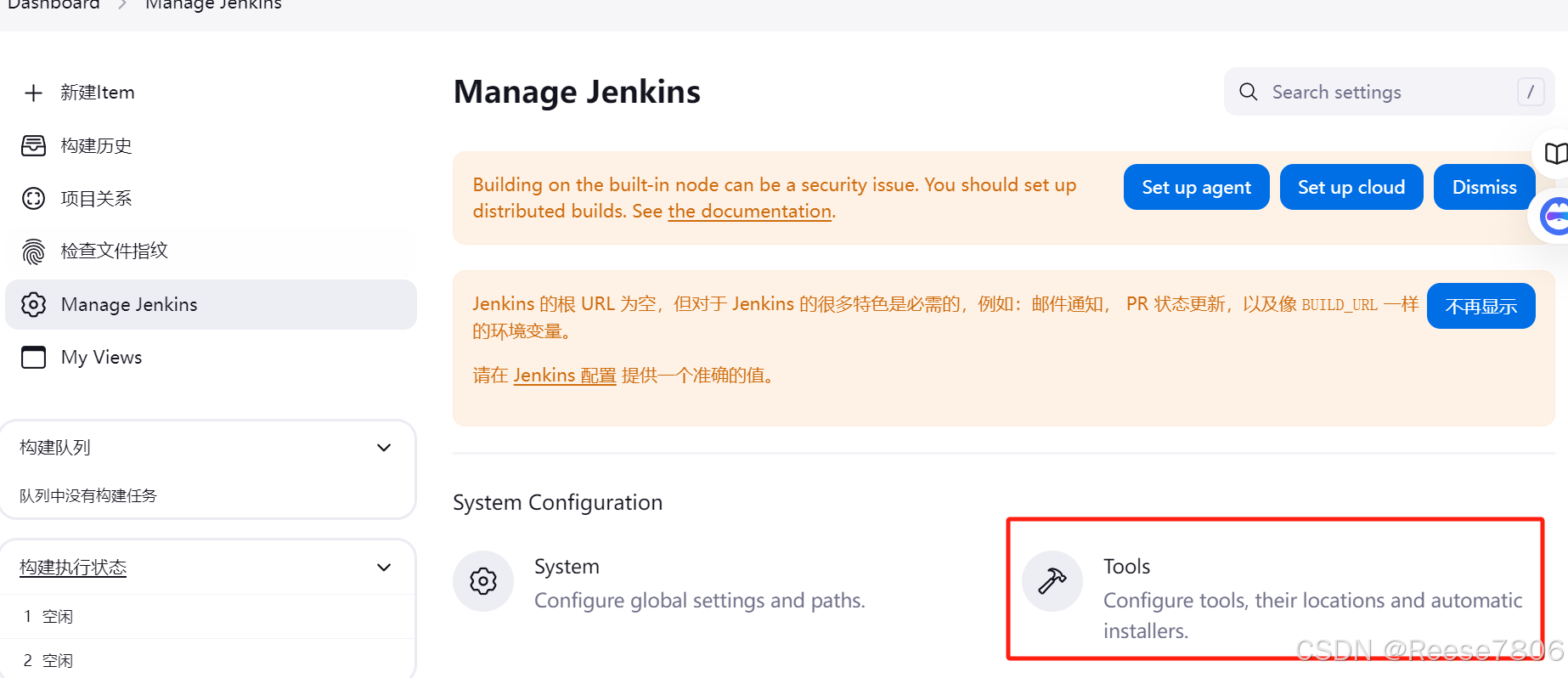The width and height of the screenshot is (1568, 678).
Task: Collapse the 构建执行状态 panel chevron
Action: click(384, 568)
